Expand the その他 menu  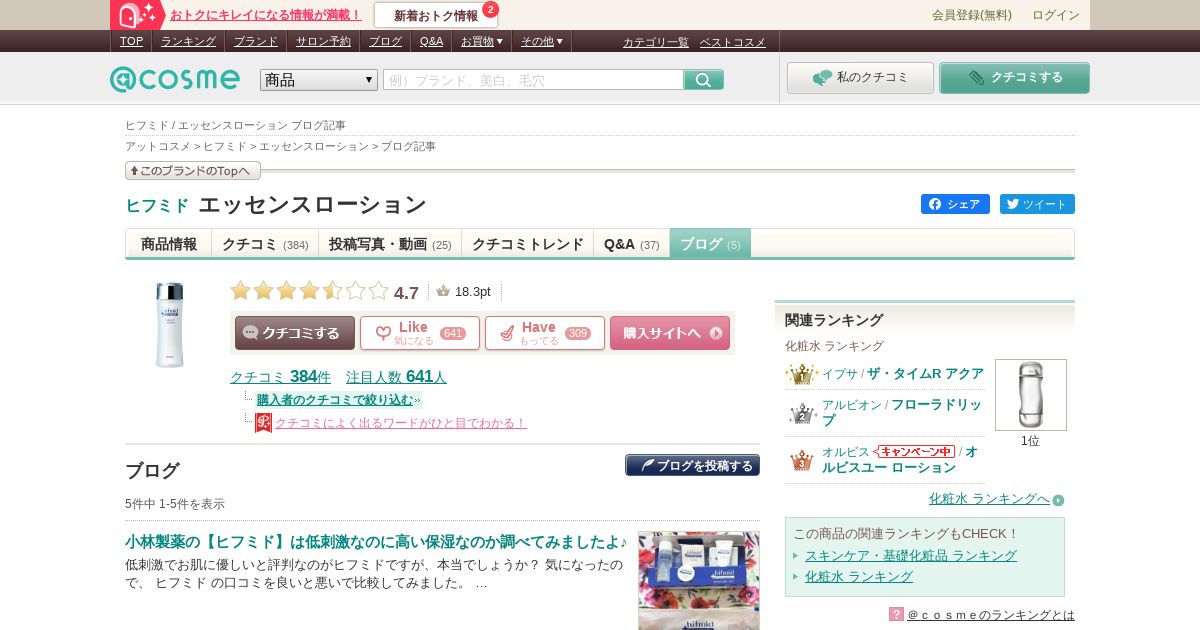click(542, 41)
